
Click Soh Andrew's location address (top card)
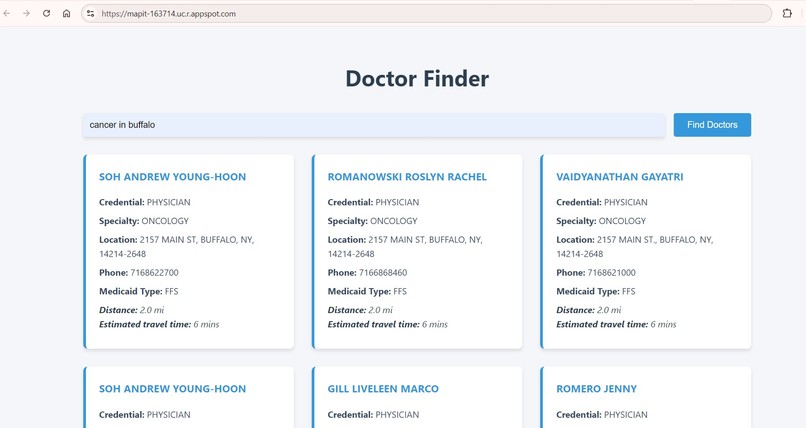177,247
